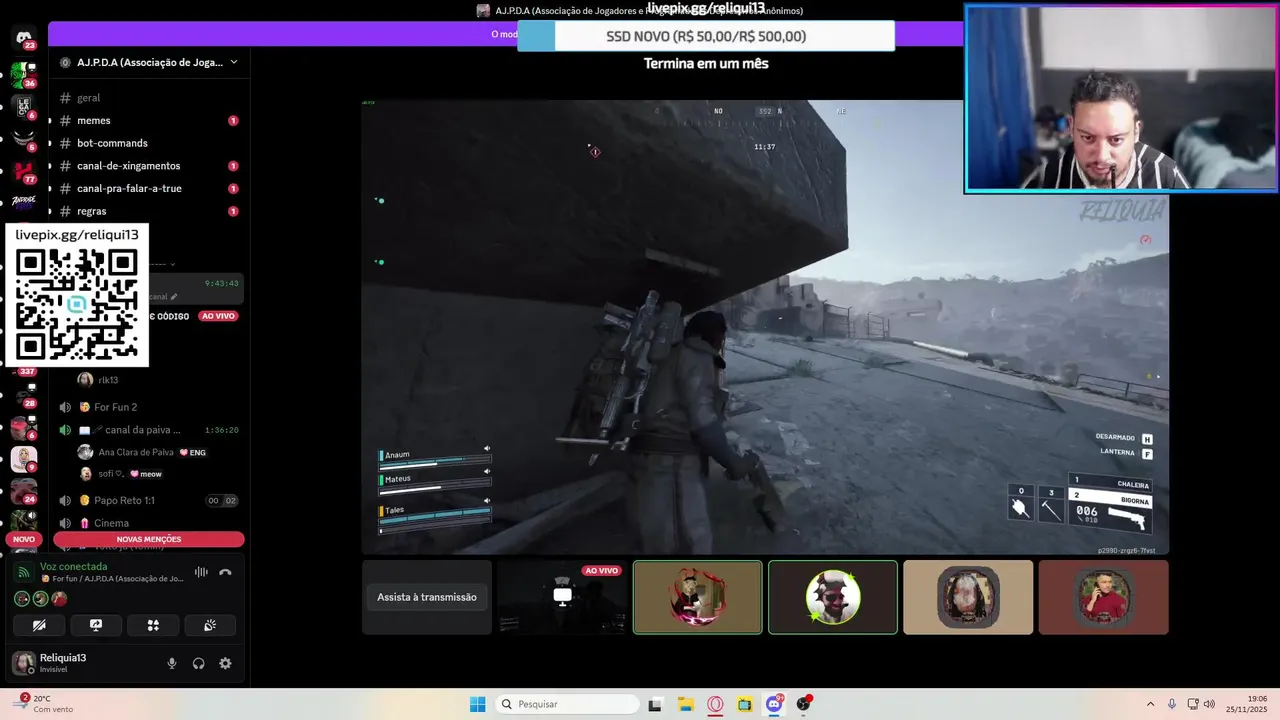The height and width of the screenshot is (720, 1280).
Task: Open Discord from taskbar
Action: (774, 704)
